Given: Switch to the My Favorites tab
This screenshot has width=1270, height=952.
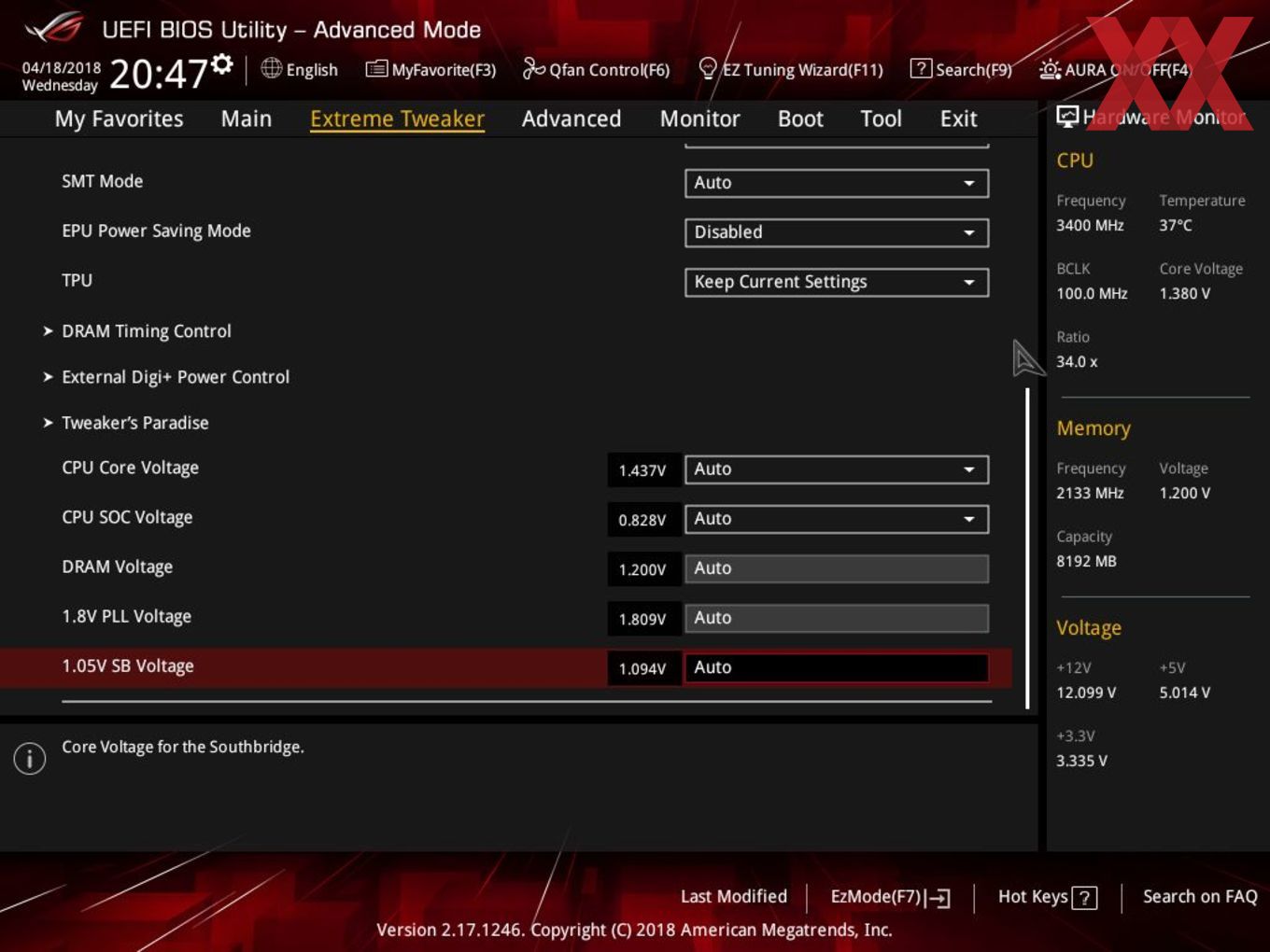Looking at the screenshot, I should (119, 119).
